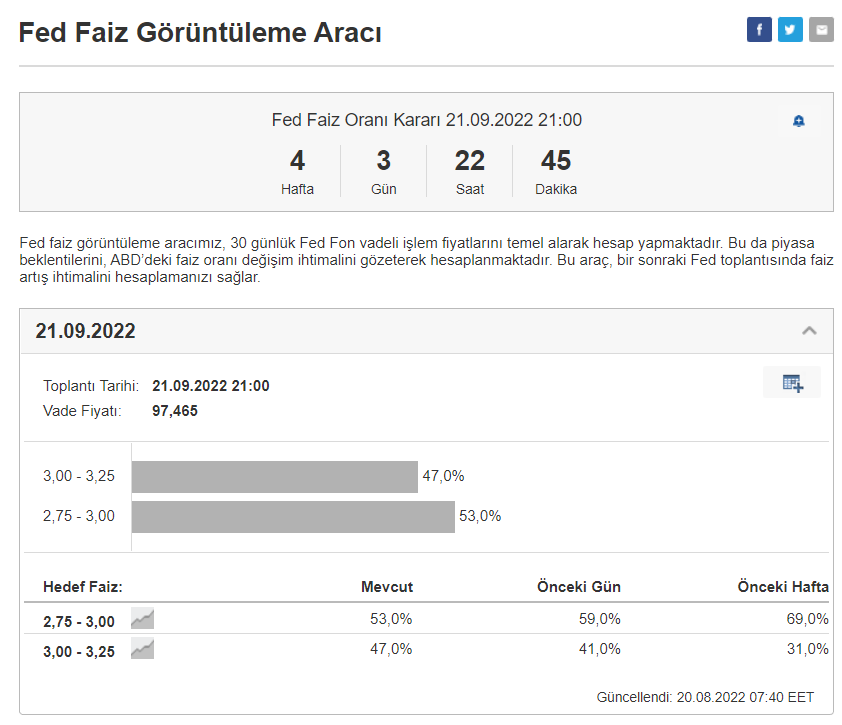
Task: Open chart icon for 2,75 - 3,00
Action: (143, 619)
